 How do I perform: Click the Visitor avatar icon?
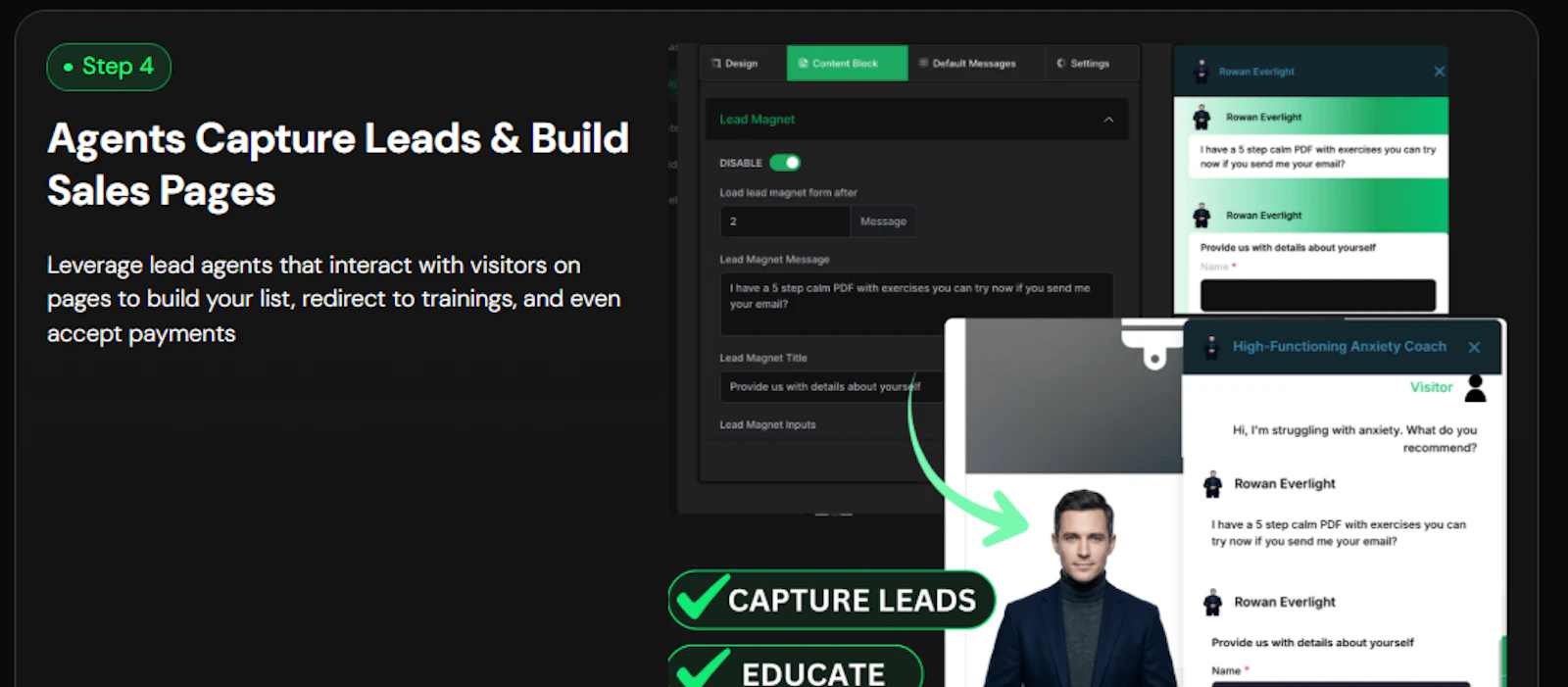[1475, 388]
